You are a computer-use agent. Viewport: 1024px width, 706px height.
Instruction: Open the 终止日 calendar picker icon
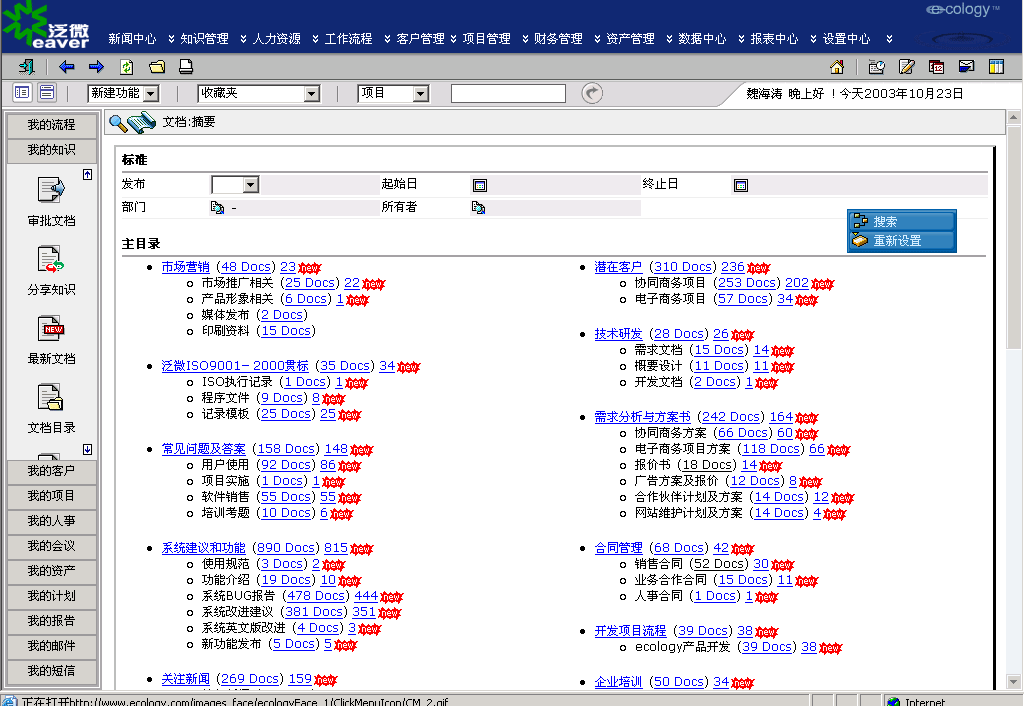pyautogui.click(x=741, y=185)
